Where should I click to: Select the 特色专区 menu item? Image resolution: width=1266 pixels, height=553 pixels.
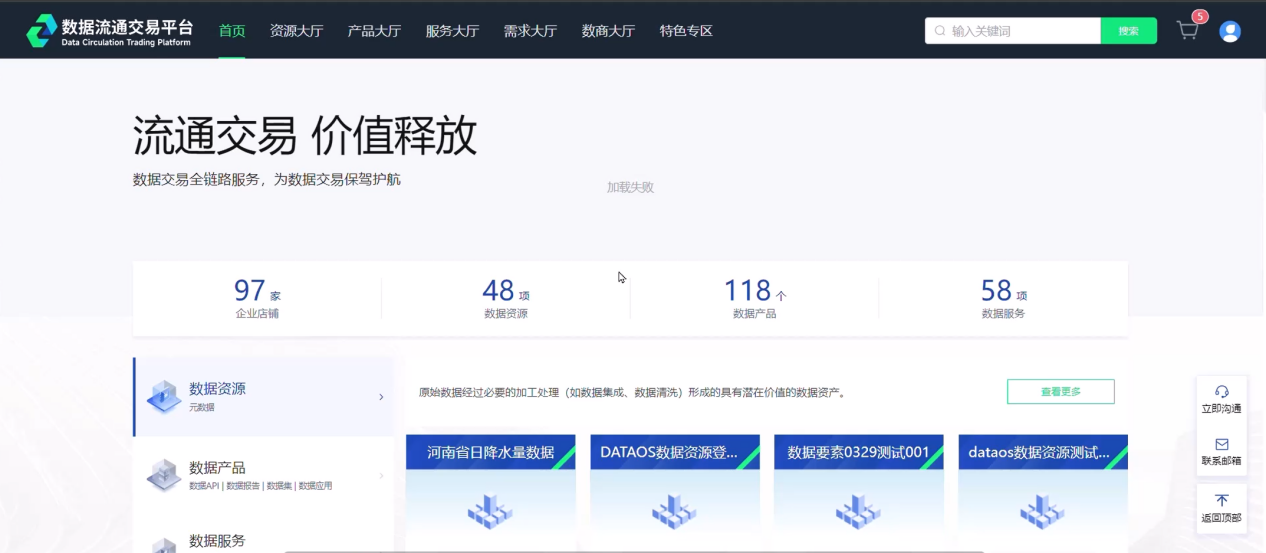coord(686,31)
